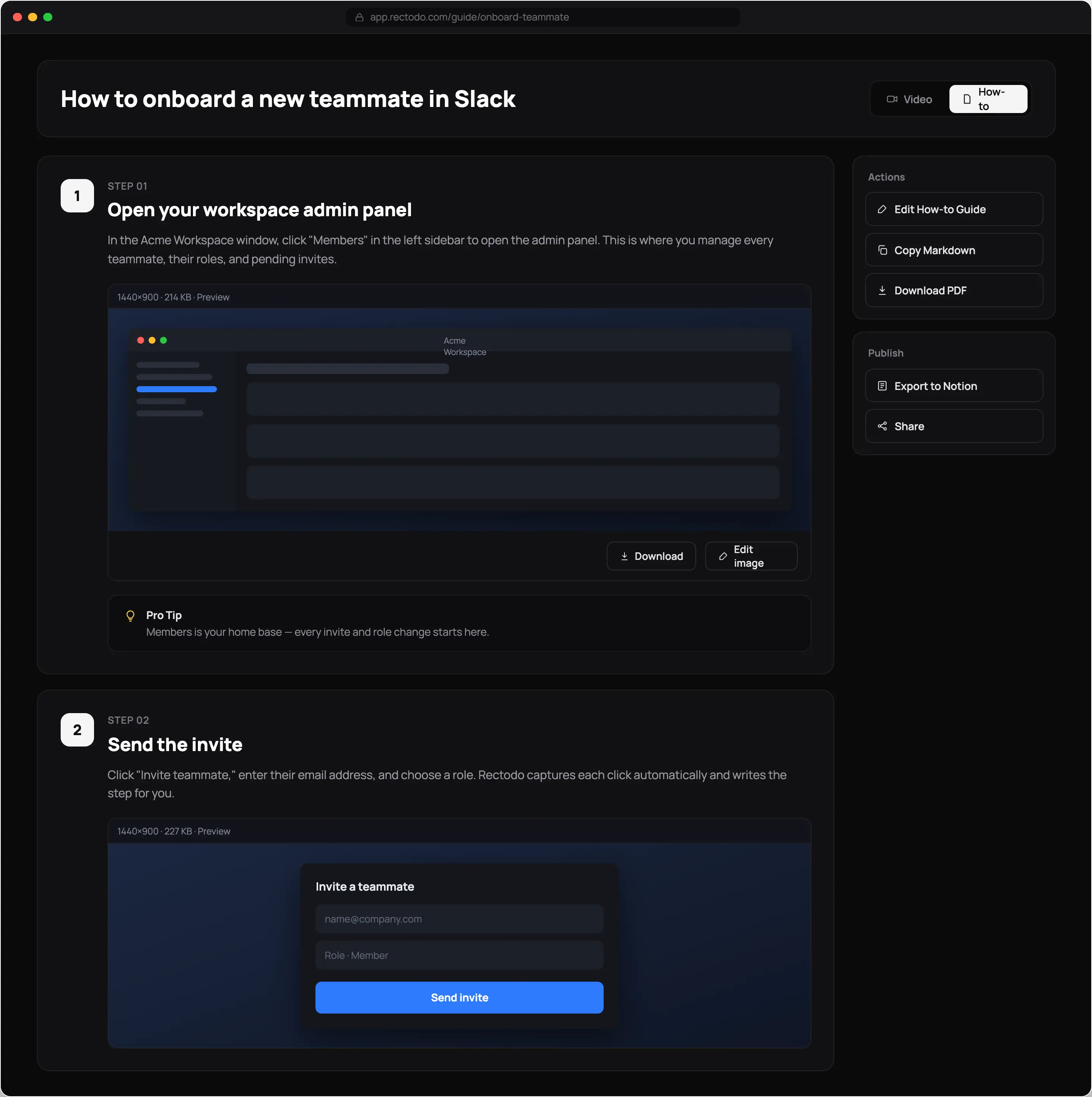Click the download arrow icon beside Download PDF

point(882,291)
